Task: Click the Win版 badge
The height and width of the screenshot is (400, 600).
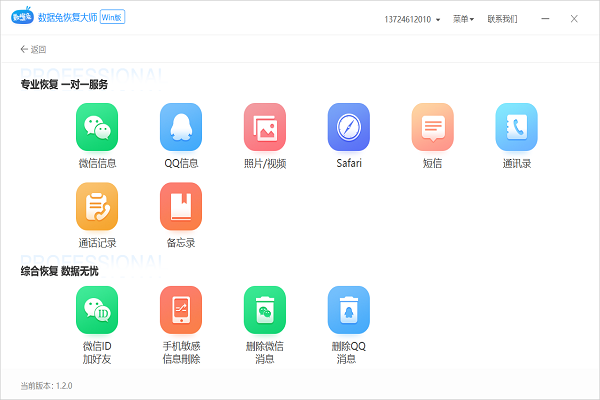Action: tap(112, 17)
